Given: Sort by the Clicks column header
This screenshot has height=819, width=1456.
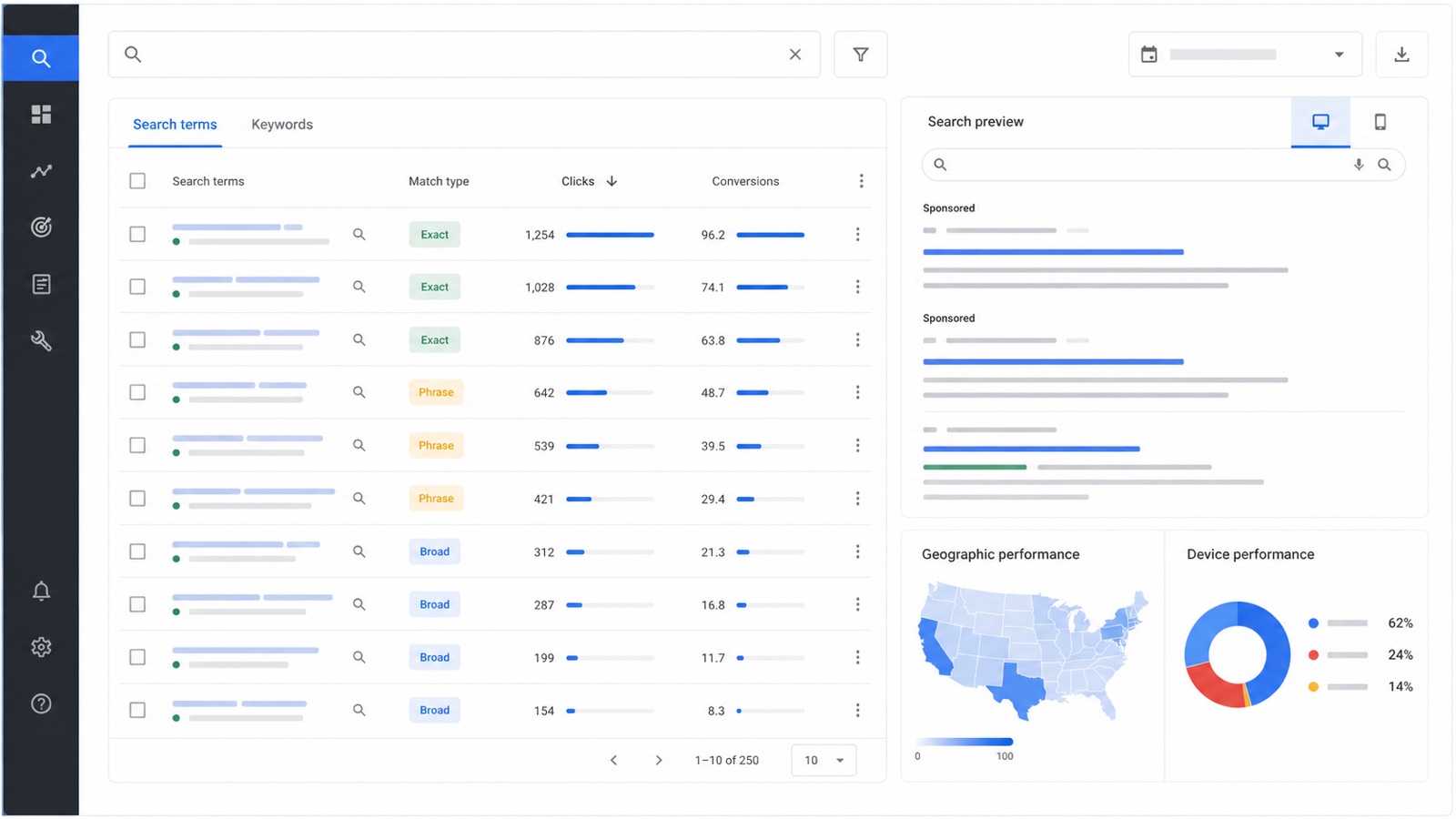Looking at the screenshot, I should click(x=589, y=181).
